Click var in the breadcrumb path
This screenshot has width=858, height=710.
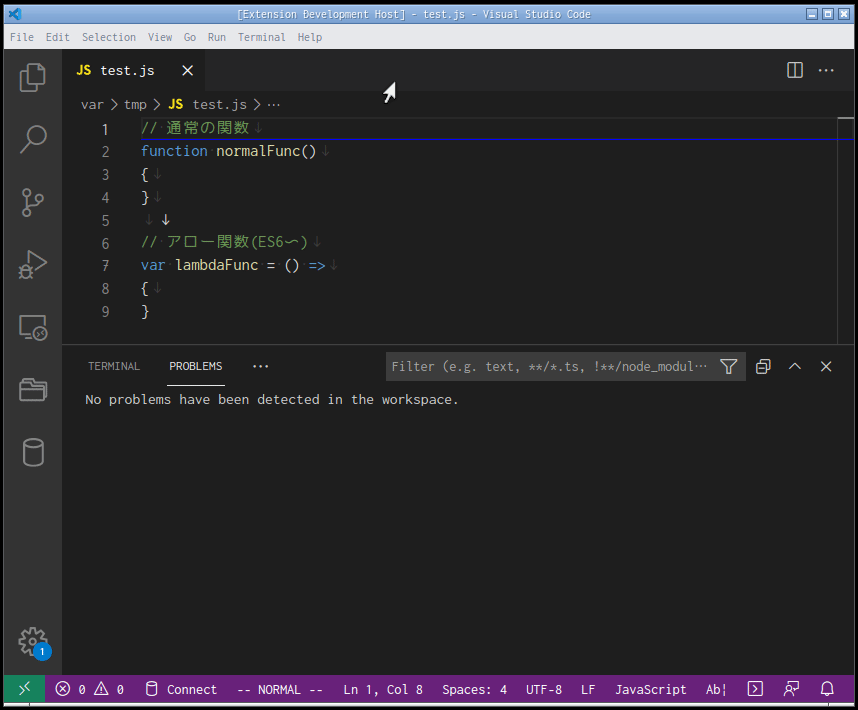pyautogui.click(x=92, y=104)
